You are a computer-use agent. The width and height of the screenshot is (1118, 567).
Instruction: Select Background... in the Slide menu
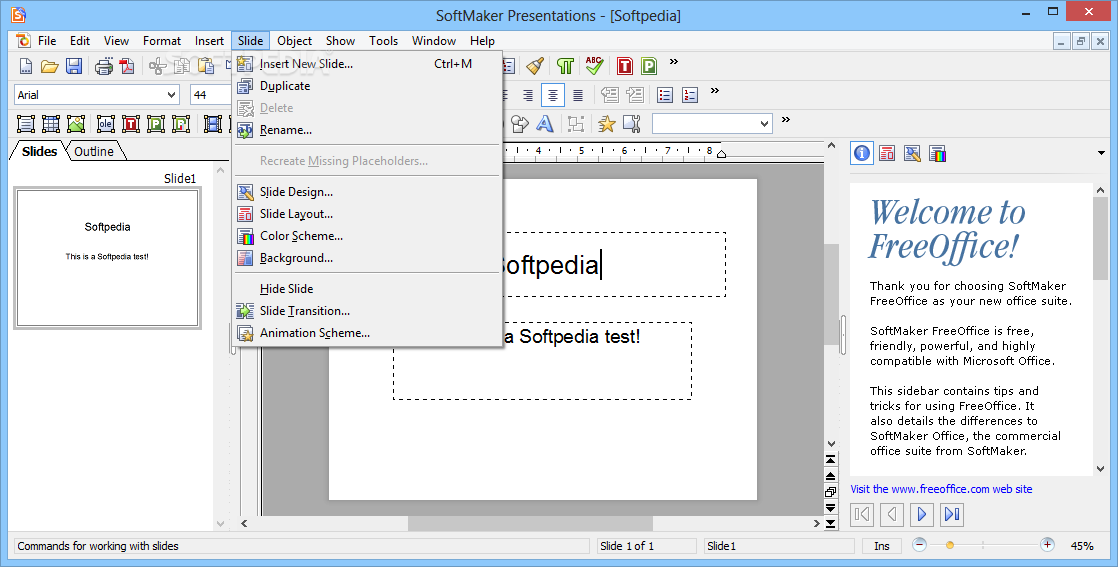368,258
